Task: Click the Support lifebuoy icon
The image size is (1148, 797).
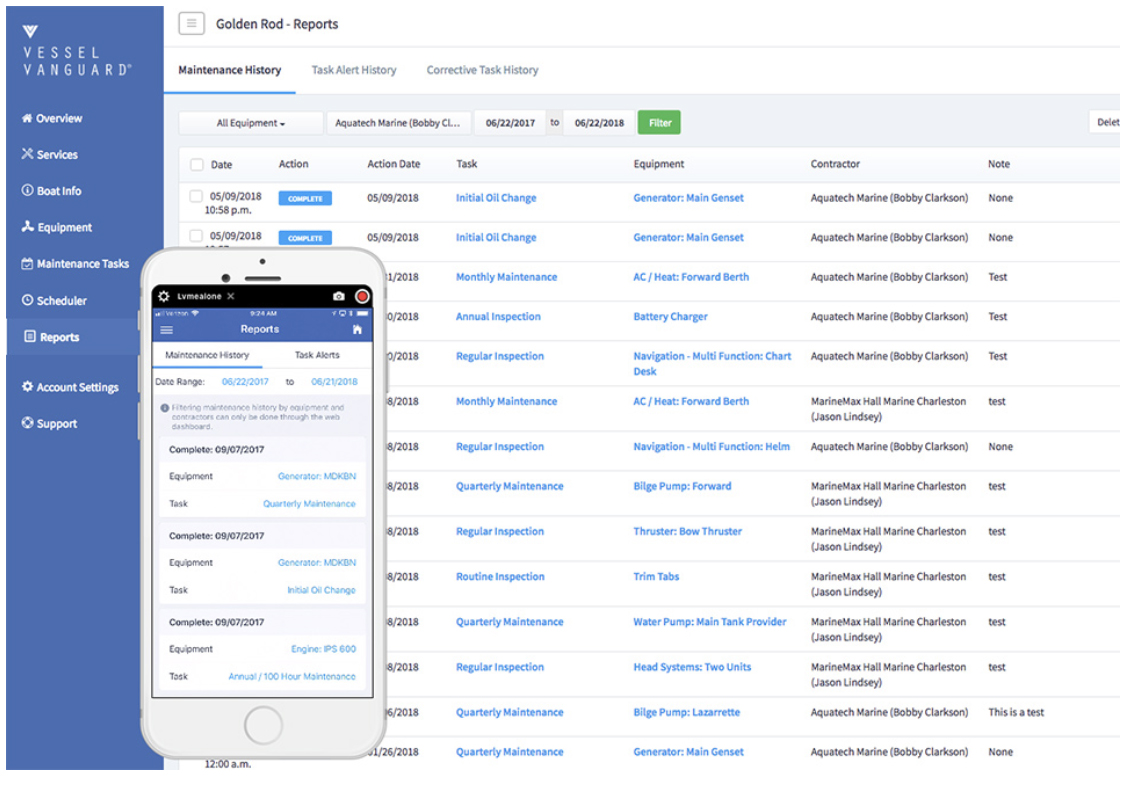Action: [27, 423]
